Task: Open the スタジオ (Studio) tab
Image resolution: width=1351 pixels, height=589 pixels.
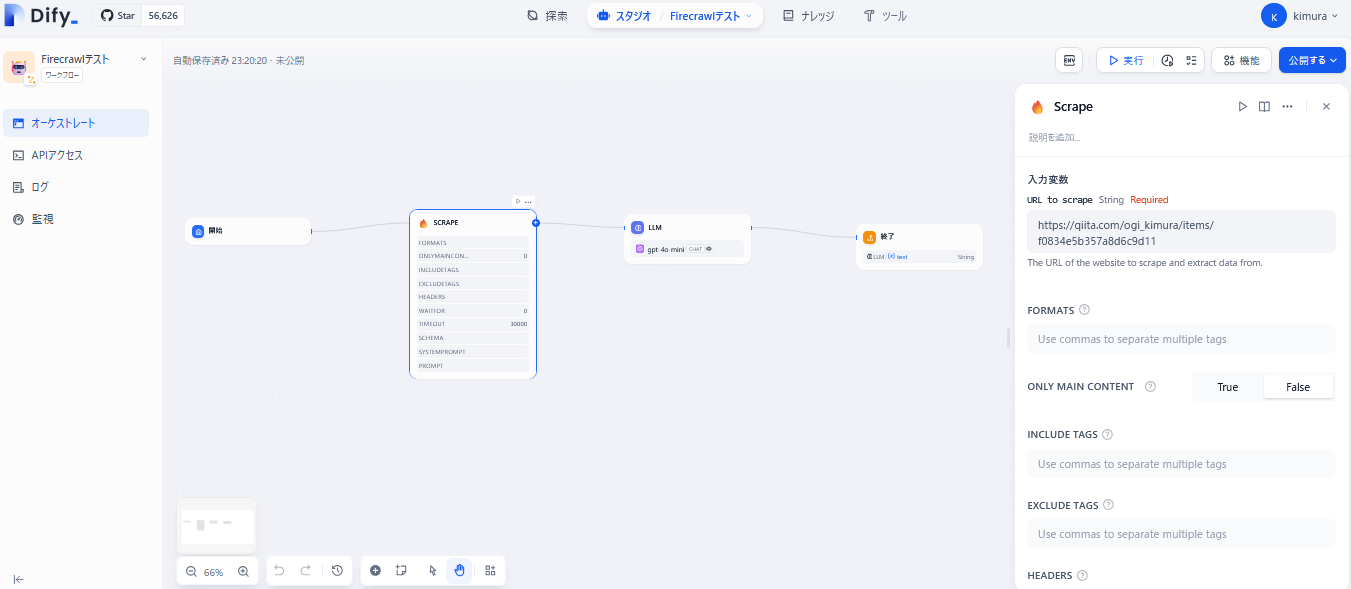Action: 623,16
